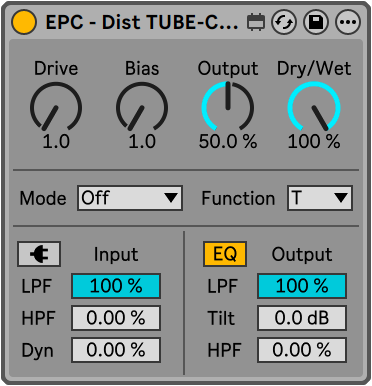Image resolution: width=372 pixels, height=386 pixels.
Task: Click the Bias knob
Action: pos(142,107)
